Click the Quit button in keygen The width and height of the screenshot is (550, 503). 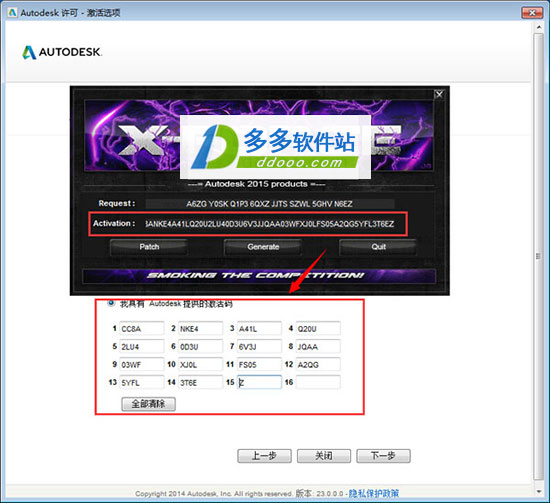(x=378, y=247)
